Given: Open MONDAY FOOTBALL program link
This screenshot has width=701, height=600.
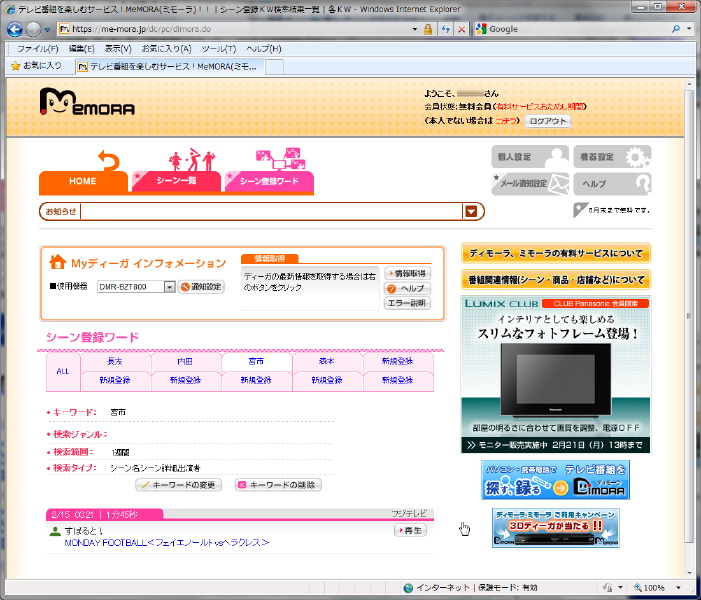Looking at the screenshot, I should (x=167, y=543).
